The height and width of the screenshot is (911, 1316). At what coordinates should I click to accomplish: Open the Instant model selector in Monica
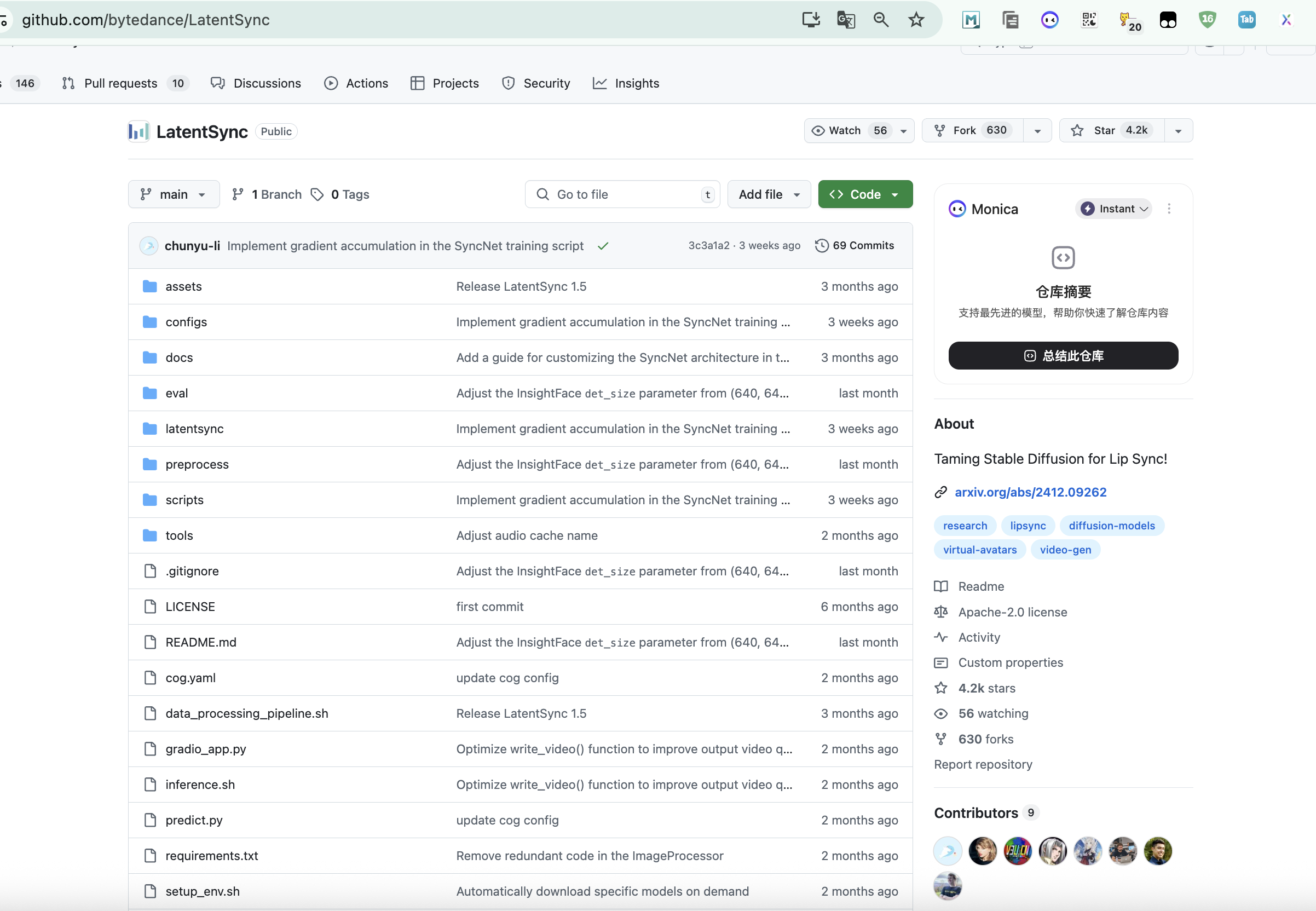[x=1113, y=209]
